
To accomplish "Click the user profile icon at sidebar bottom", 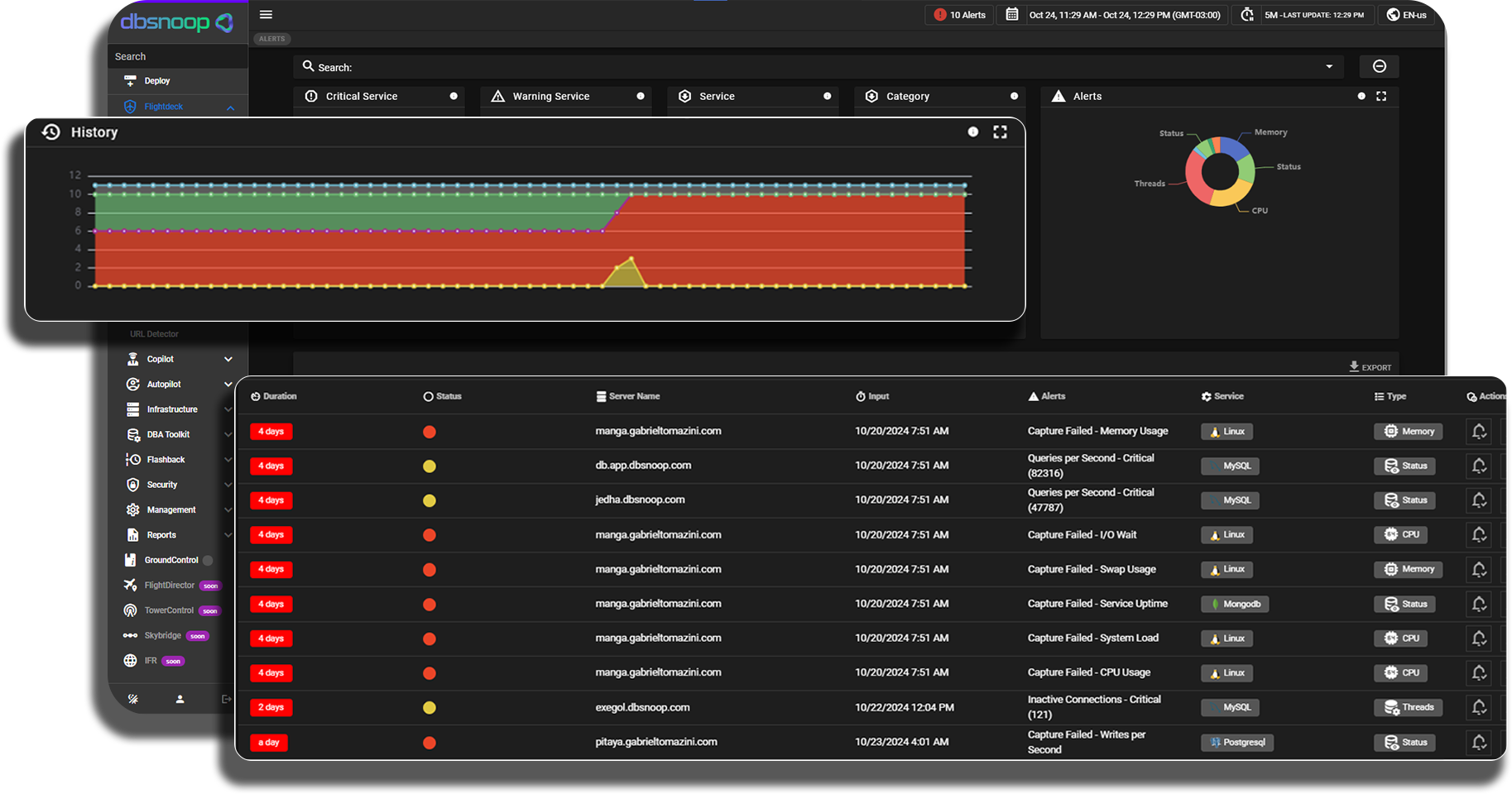I will click(180, 699).
